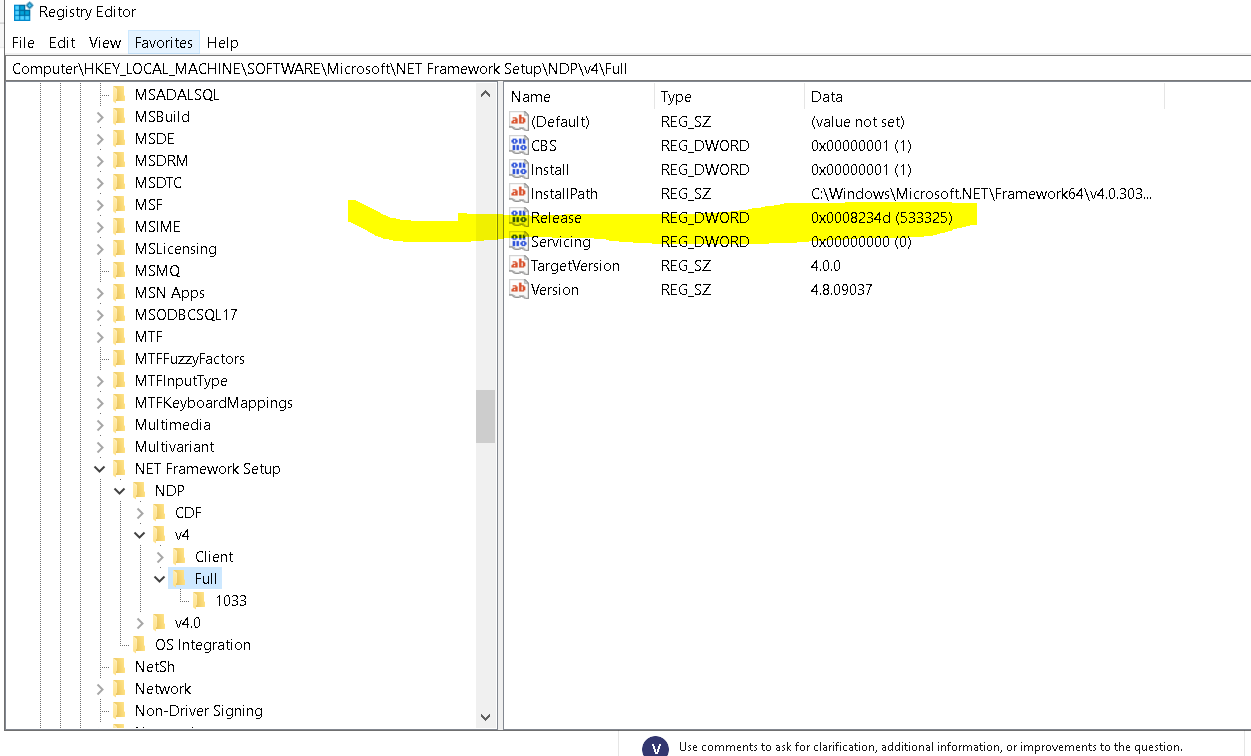Screen dimensions: 1251x756
Task: Click the Release DWORD value icon
Action: 518,218
